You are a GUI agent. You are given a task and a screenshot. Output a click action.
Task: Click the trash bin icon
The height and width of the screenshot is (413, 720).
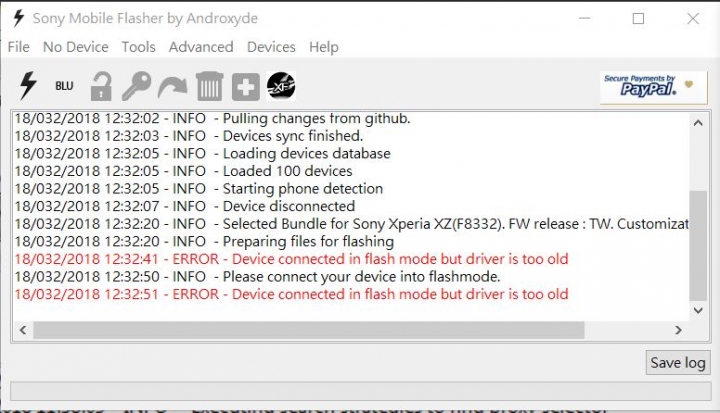[x=209, y=86]
